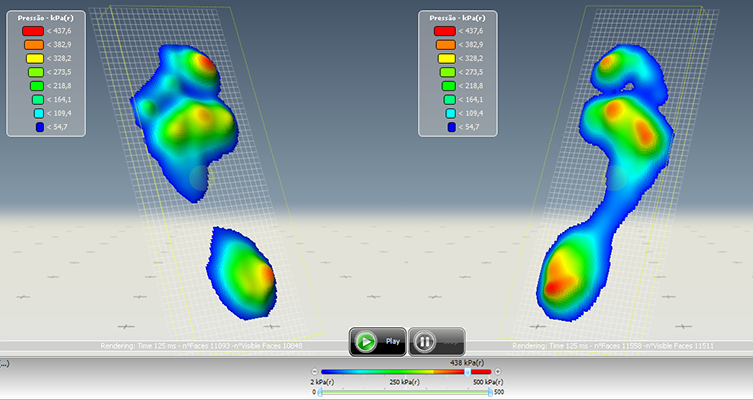Screen dimensions: 753x400
Task: Click the plus icon right of color scale
Action: point(497,371)
